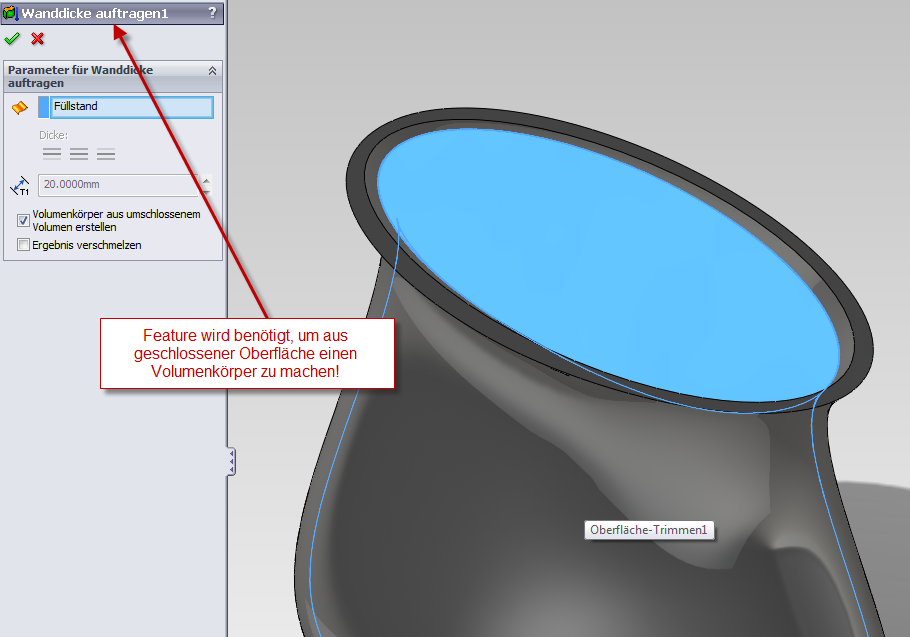Click the T1 thickness dimension icon
This screenshot has height=637, width=910.
point(20,186)
